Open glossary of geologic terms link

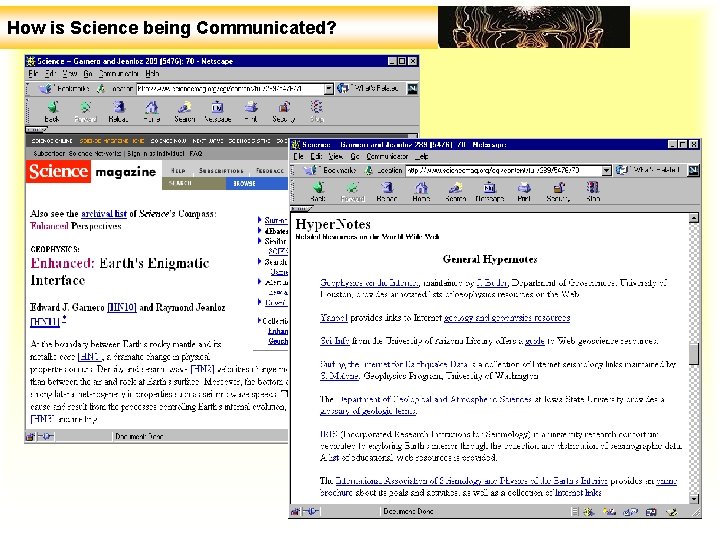tap(368, 411)
